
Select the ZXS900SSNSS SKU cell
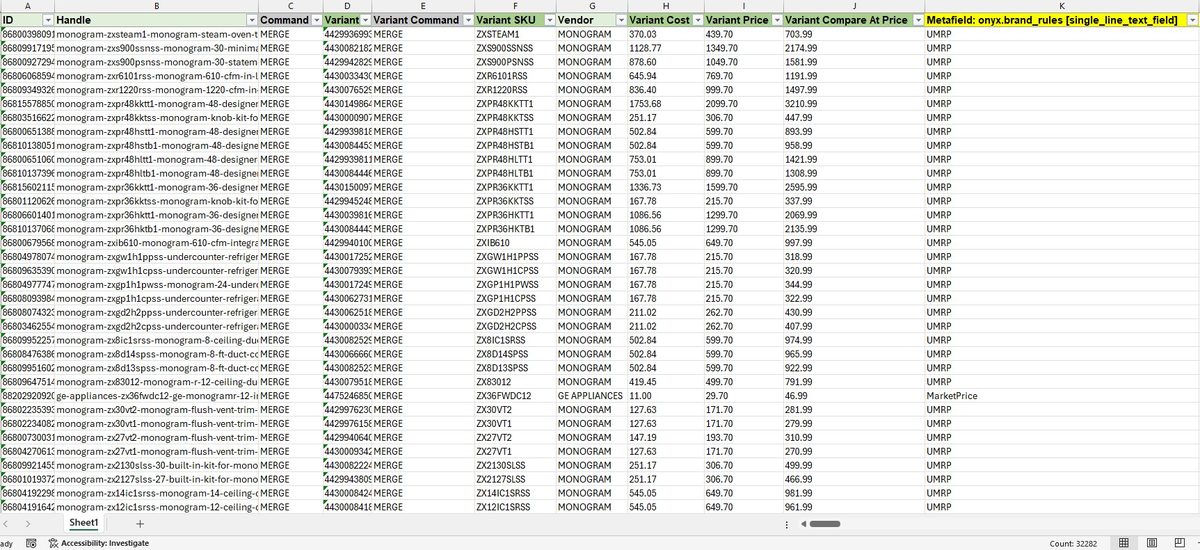[514, 48]
